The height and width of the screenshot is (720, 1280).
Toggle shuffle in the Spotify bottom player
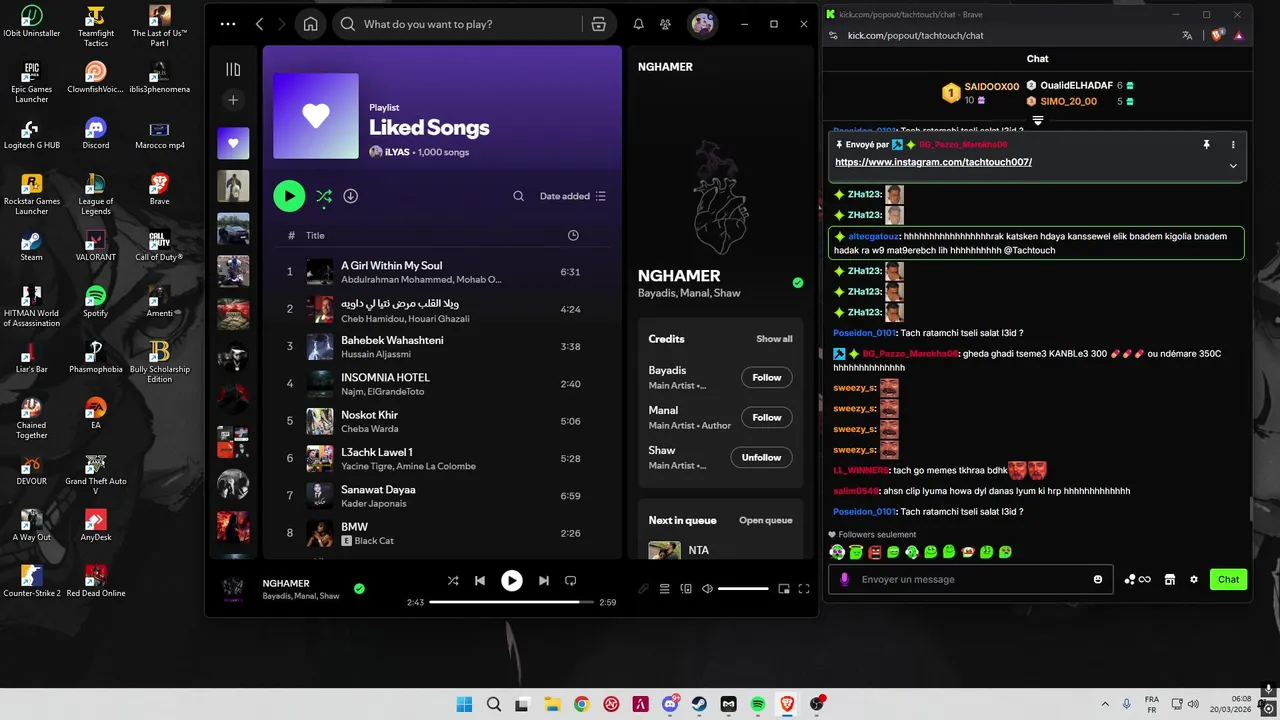(x=453, y=580)
